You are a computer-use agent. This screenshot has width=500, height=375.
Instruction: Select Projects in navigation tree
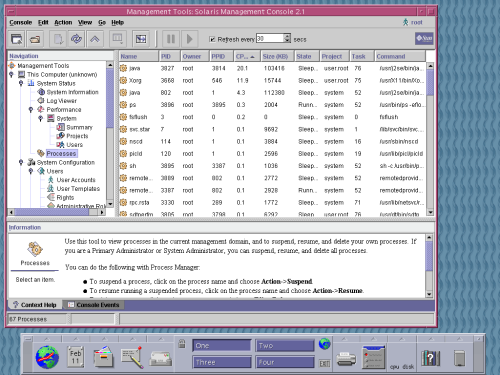click(x=77, y=136)
